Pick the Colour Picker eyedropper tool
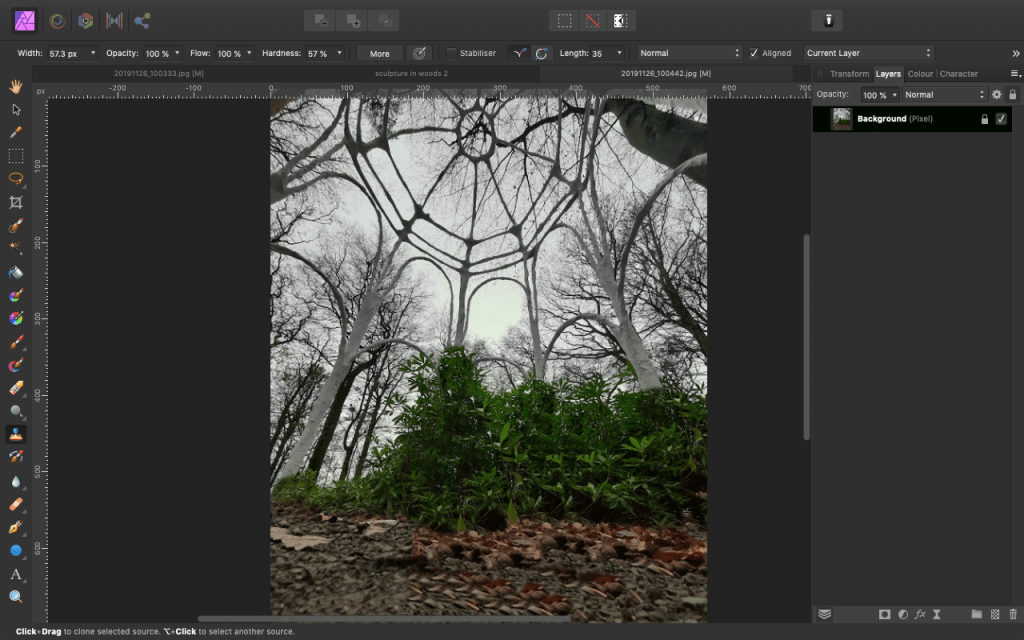 tap(16, 132)
